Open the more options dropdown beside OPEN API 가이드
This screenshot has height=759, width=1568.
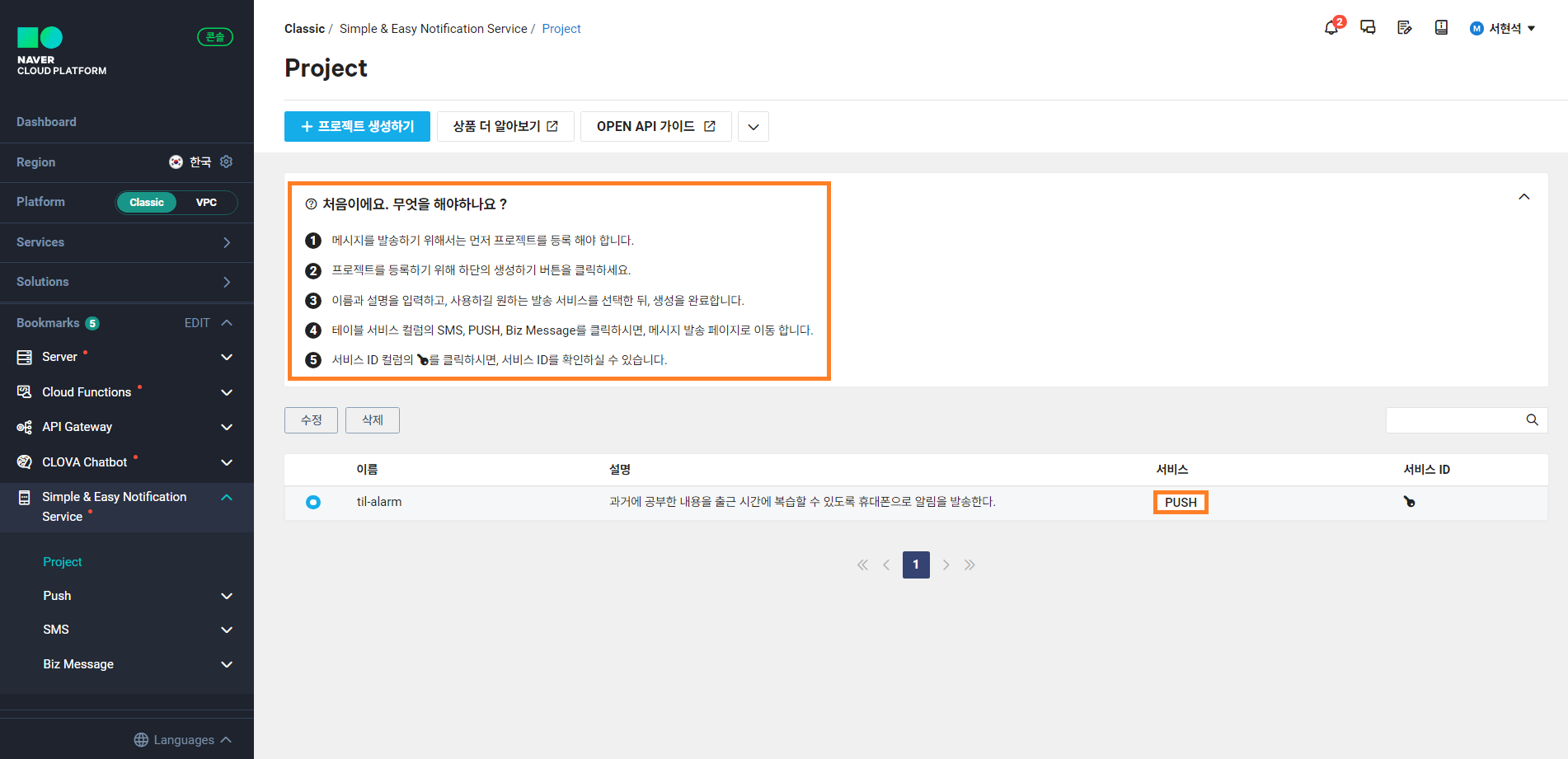tap(753, 127)
